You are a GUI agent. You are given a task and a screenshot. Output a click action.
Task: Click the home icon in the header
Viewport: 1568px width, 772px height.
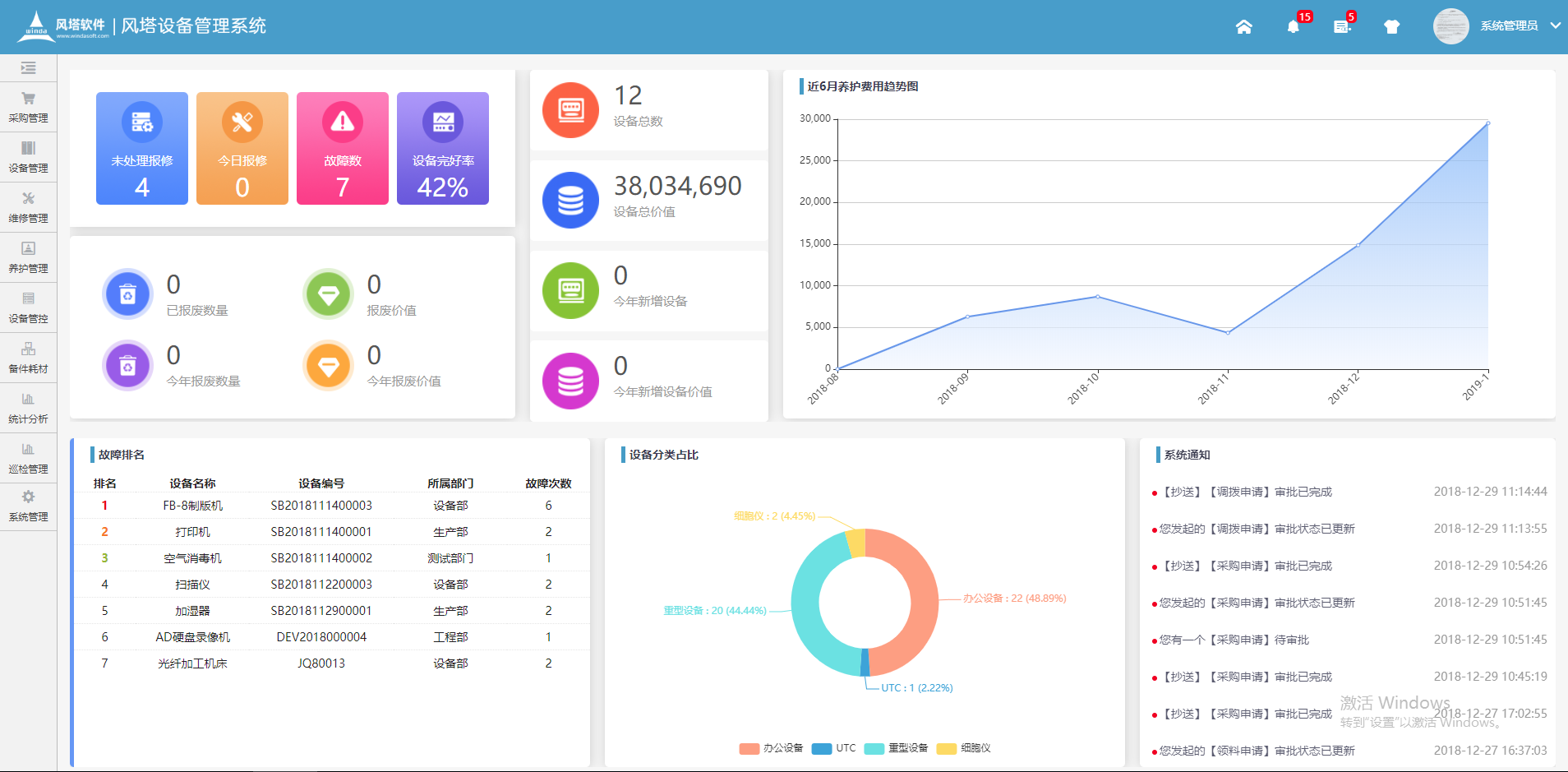click(1243, 26)
